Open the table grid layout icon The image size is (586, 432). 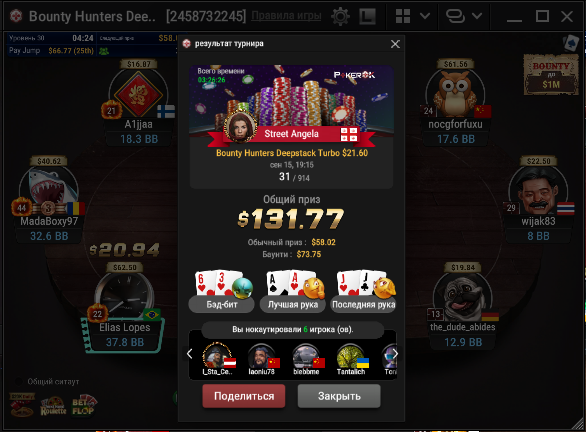click(403, 16)
